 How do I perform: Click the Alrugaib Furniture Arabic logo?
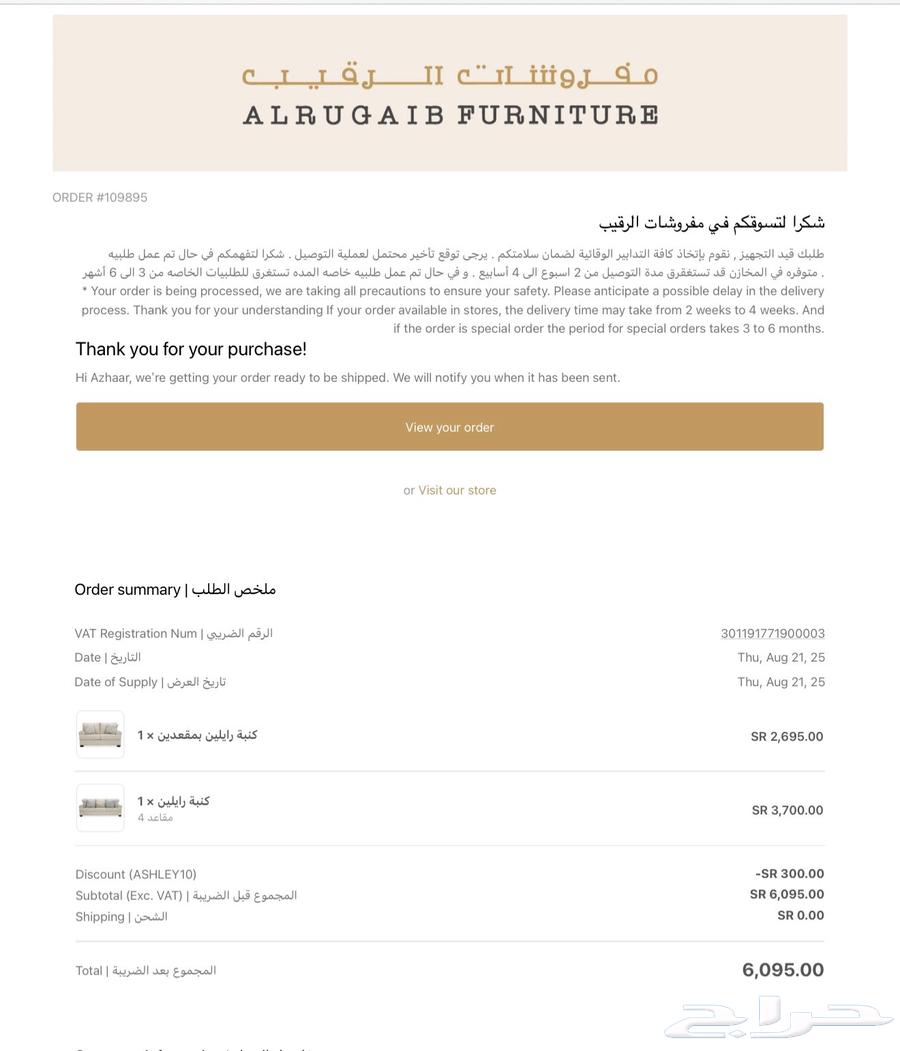pyautogui.click(x=450, y=75)
